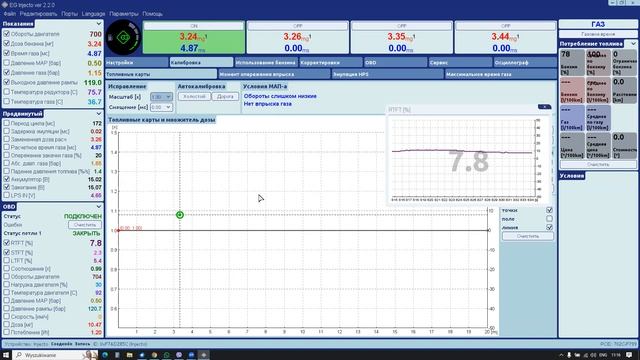This screenshot has height=360, width=640.
Task: Toggle the RTFT [%] checkbox in OBD
Action: pyautogui.click(x=7, y=242)
